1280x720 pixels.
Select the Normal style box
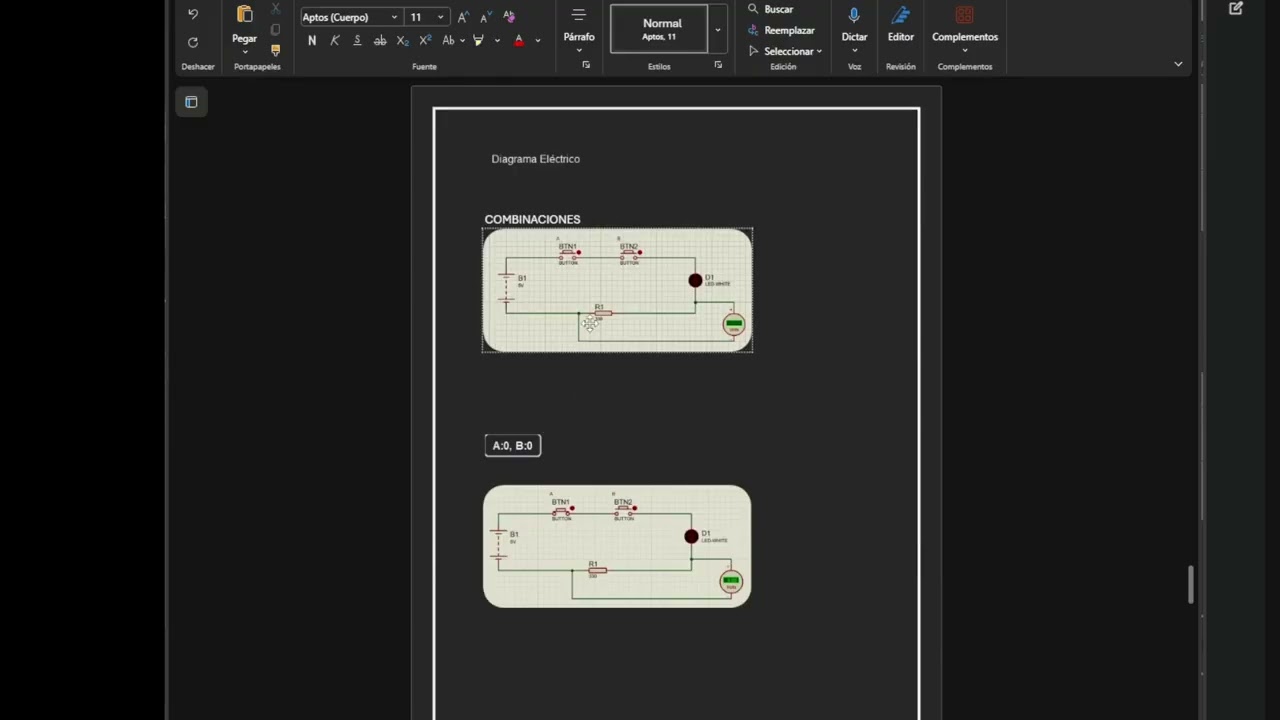coord(659,29)
